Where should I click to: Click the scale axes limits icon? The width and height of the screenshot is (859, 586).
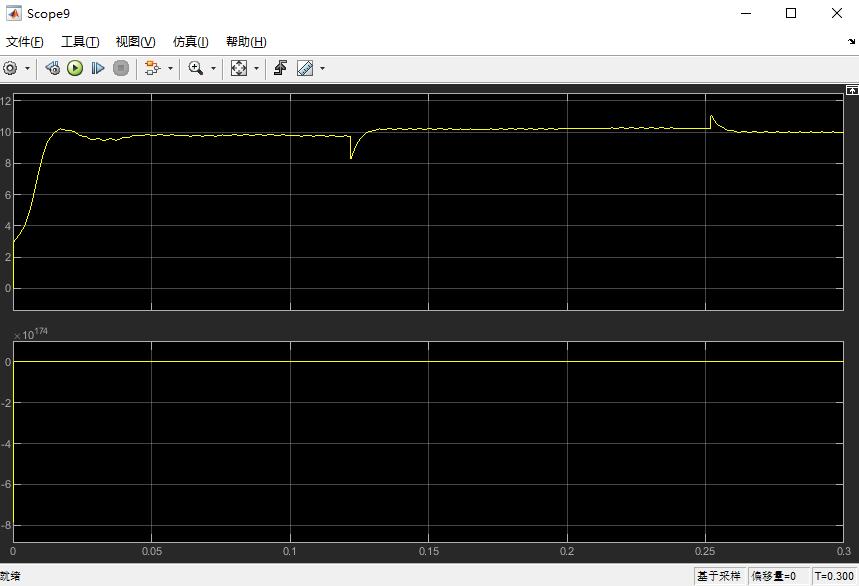tap(239, 68)
